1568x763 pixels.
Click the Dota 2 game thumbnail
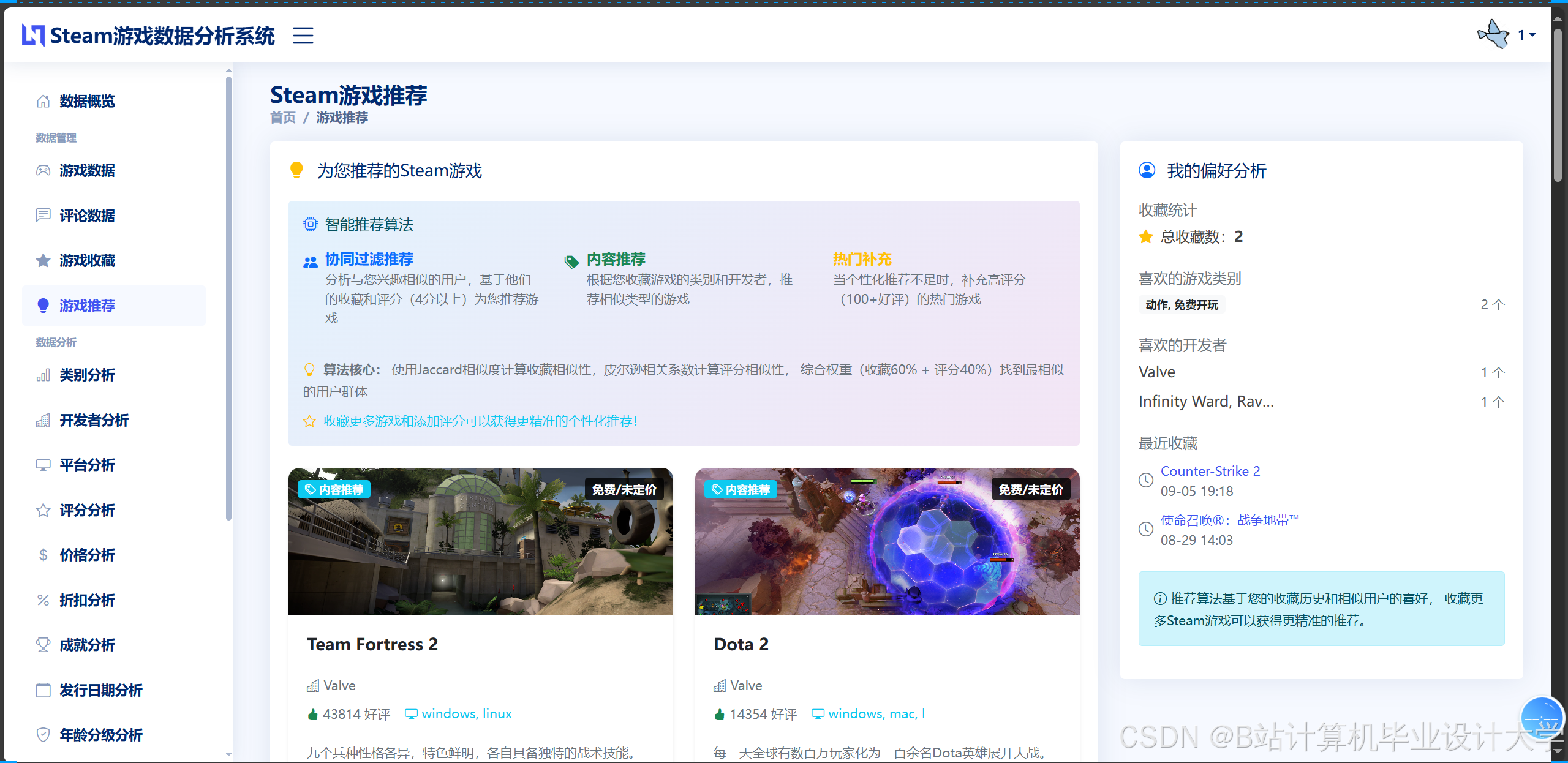click(x=887, y=541)
